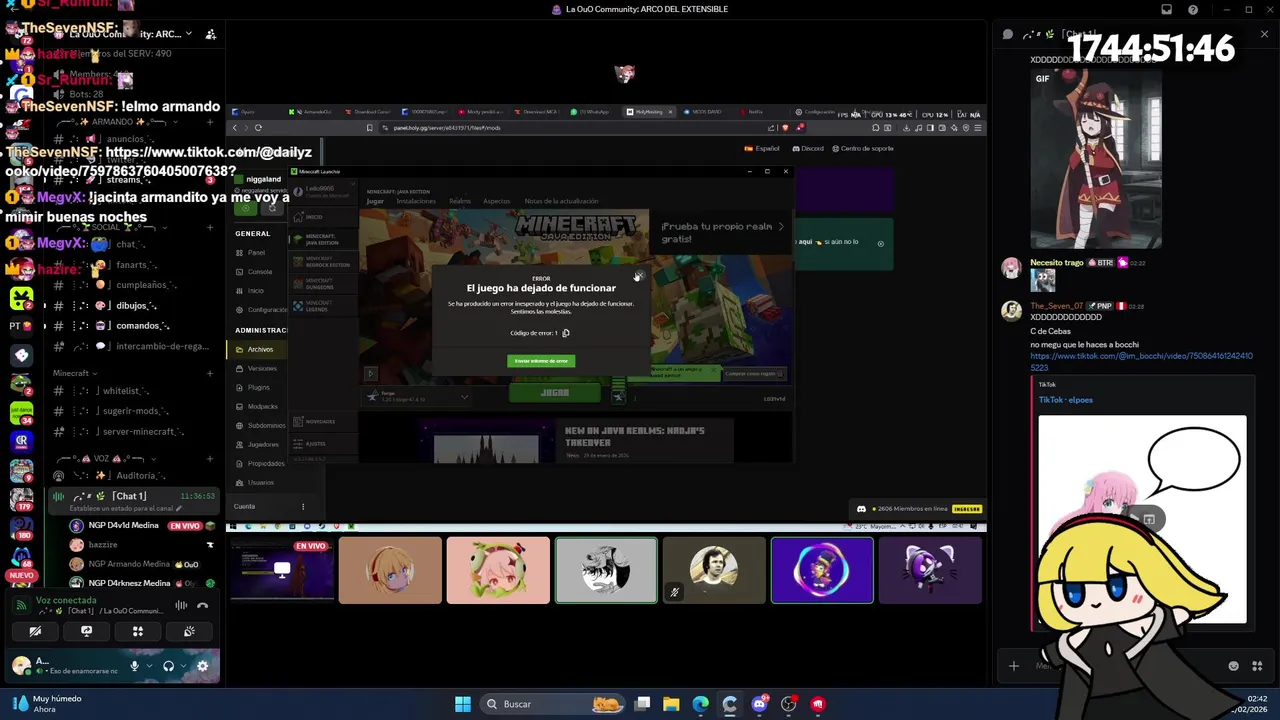This screenshot has width=1280, height=720.
Task: Select the sugerir-mods channel
Action: (135, 411)
